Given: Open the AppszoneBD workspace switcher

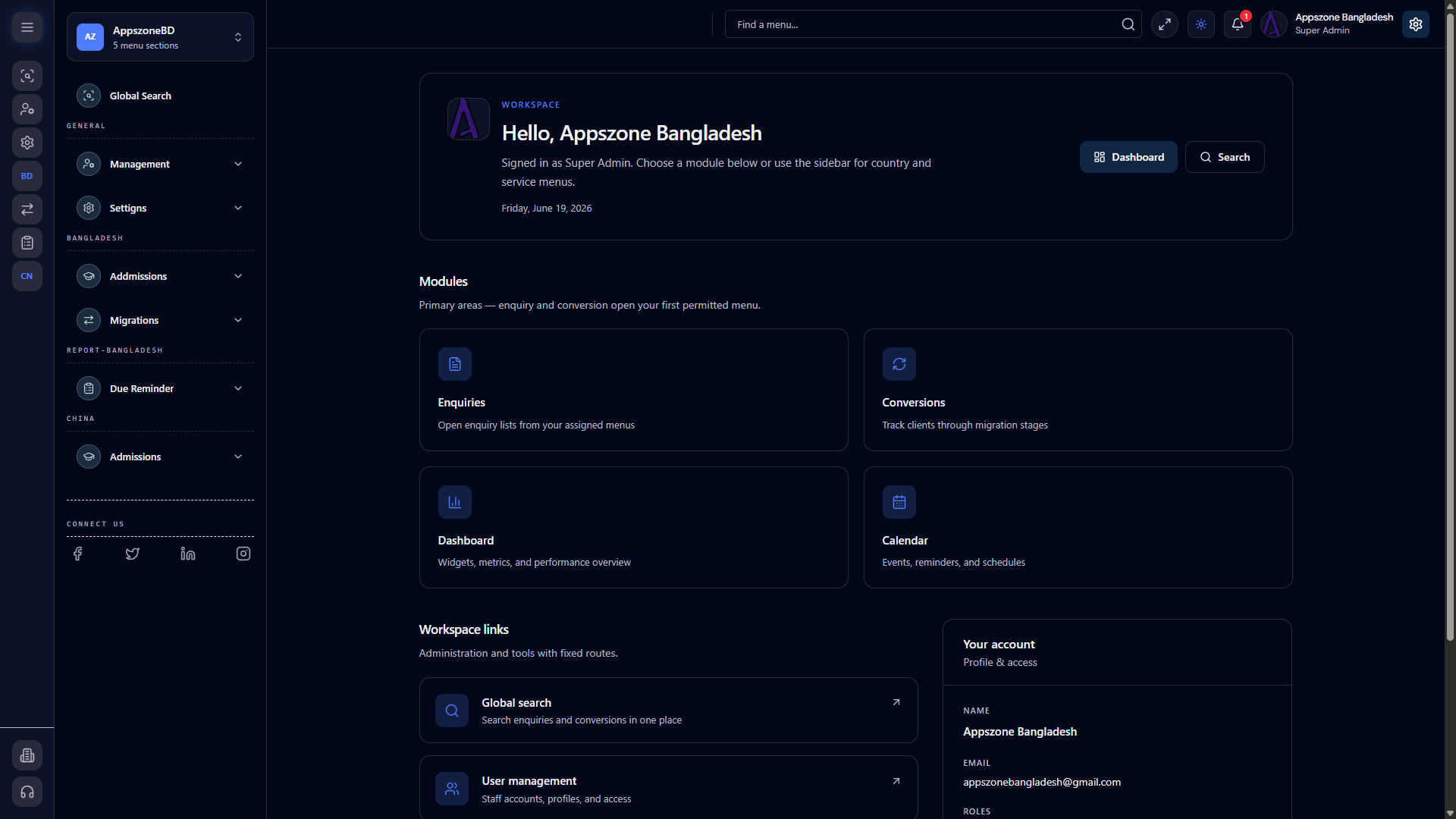Looking at the screenshot, I should pyautogui.click(x=160, y=36).
